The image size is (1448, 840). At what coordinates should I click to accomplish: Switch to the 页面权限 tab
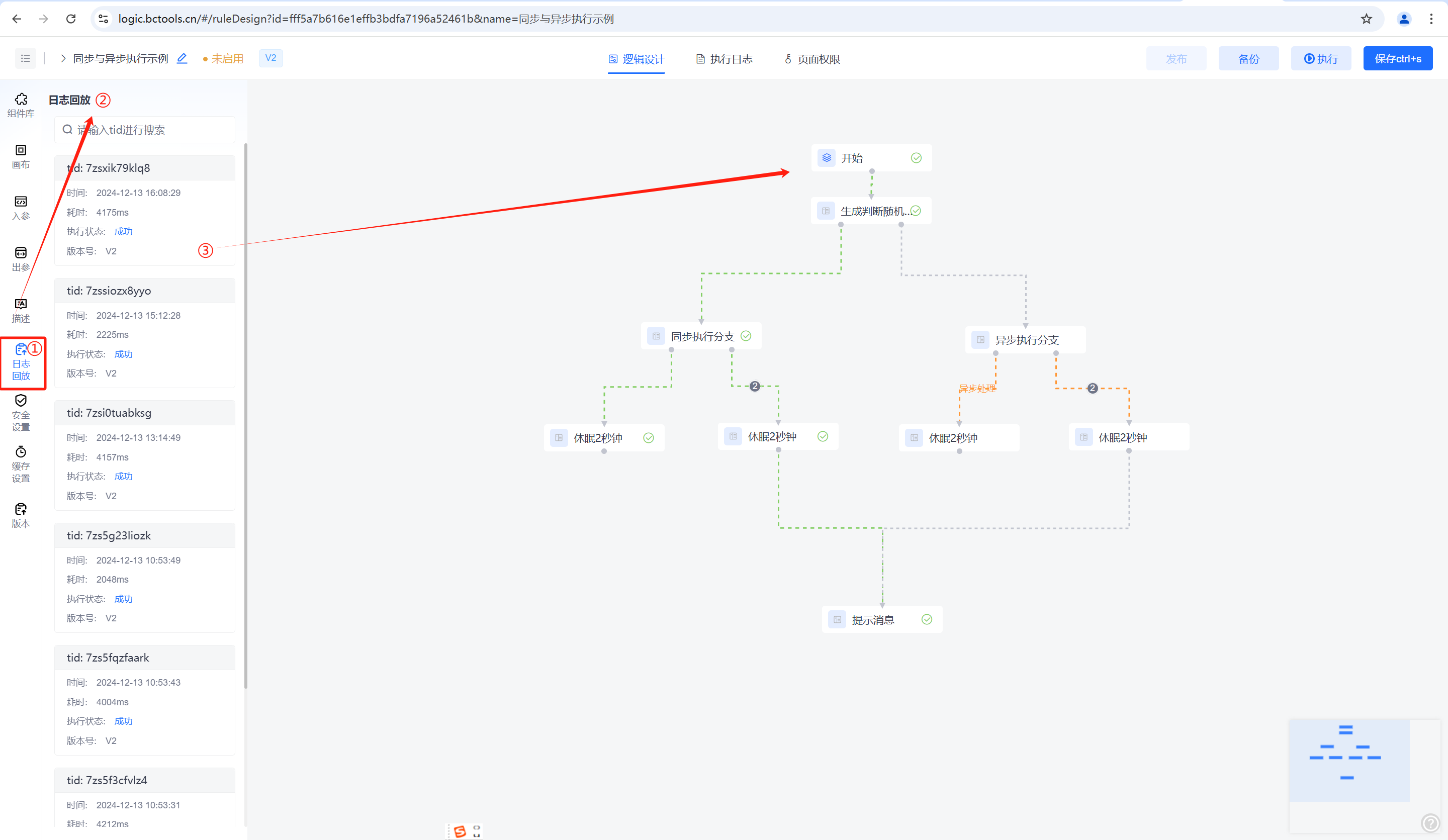812,59
